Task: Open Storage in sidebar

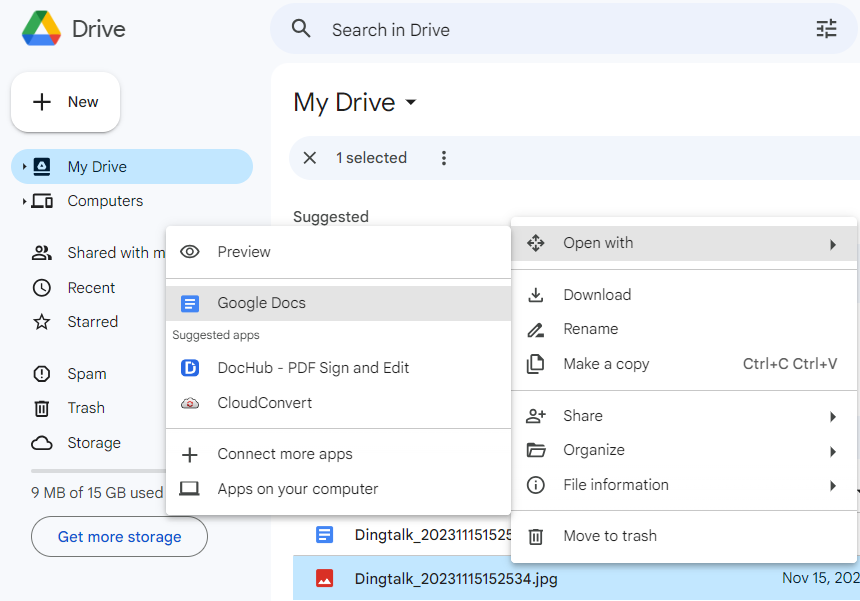Action: tap(94, 443)
